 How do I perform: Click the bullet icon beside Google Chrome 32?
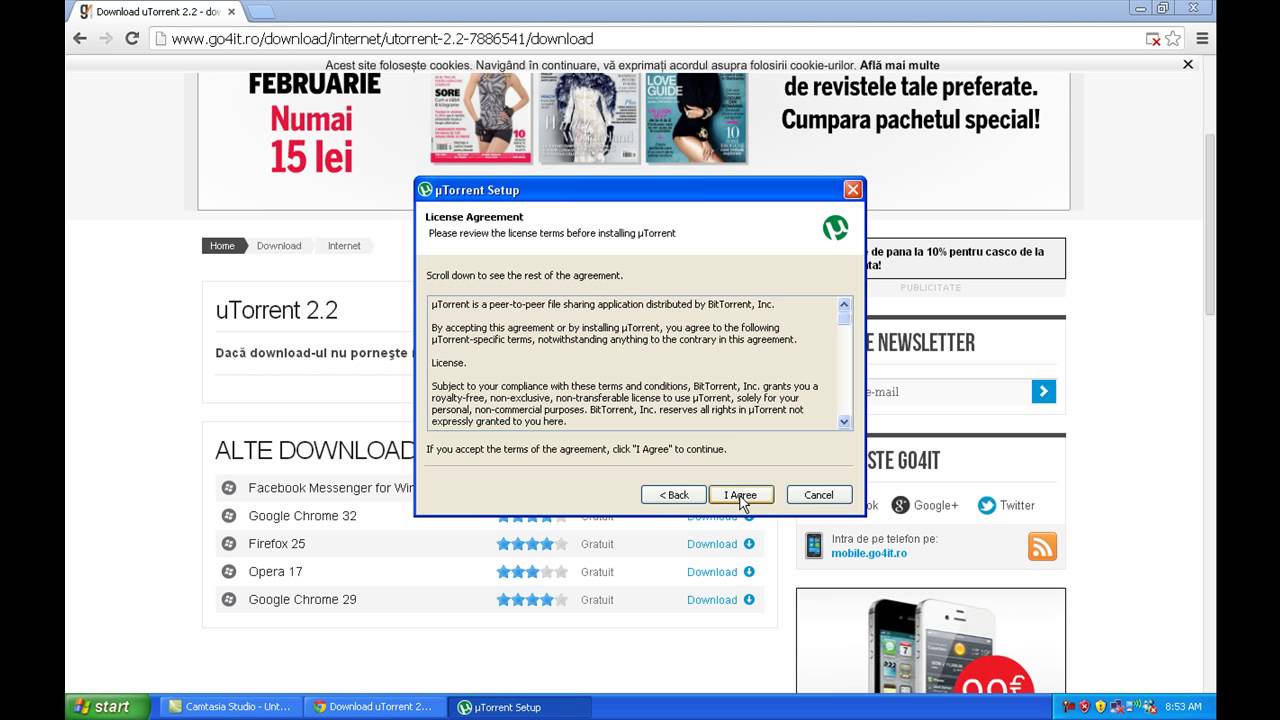click(x=229, y=516)
